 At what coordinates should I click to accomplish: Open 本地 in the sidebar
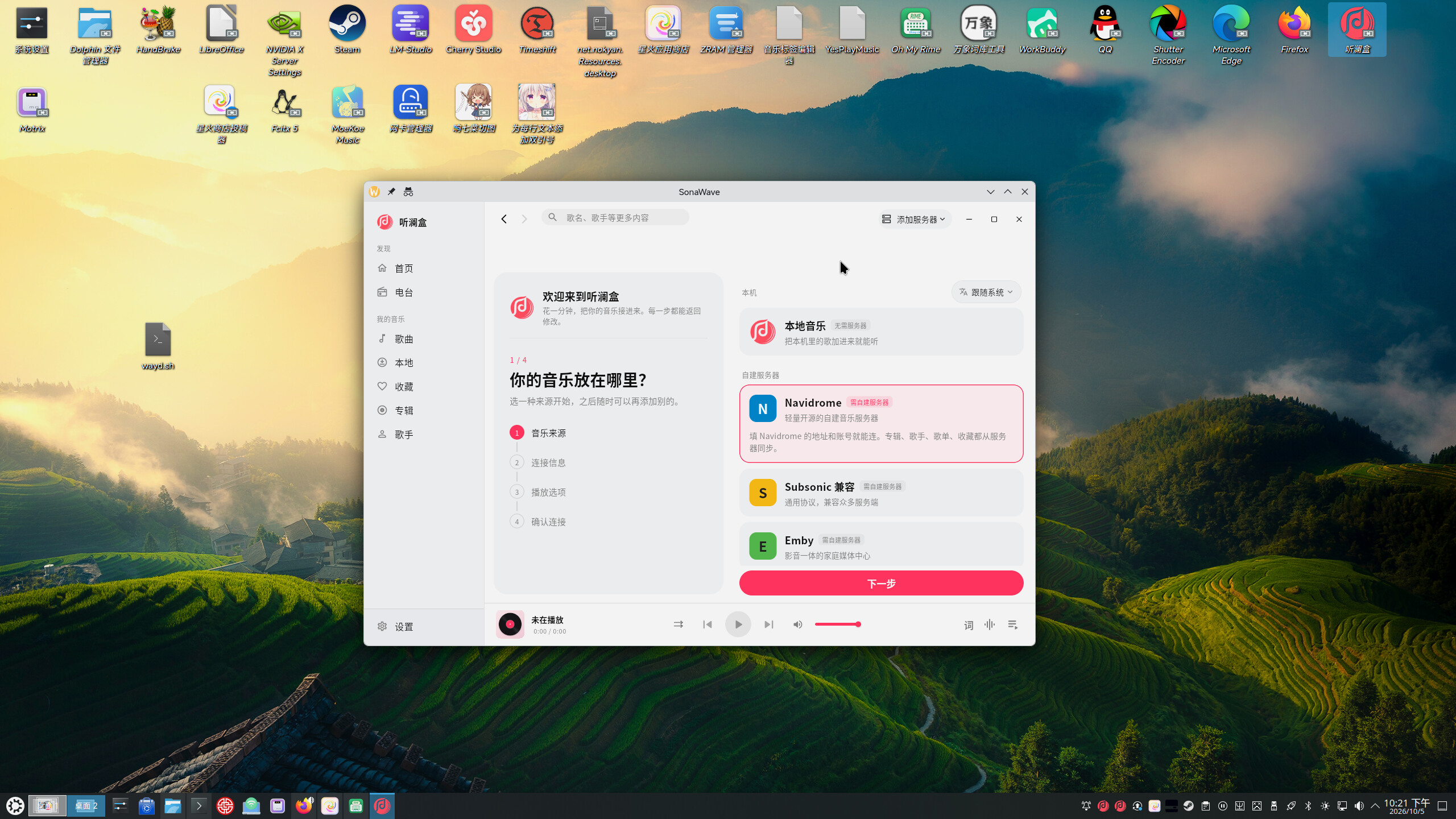point(424,363)
